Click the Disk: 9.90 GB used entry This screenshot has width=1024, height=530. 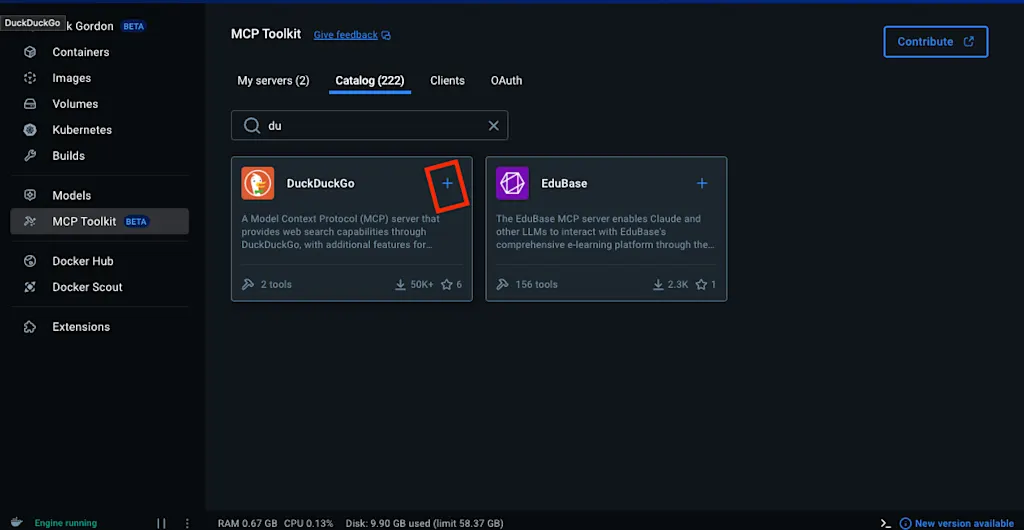tap(425, 523)
